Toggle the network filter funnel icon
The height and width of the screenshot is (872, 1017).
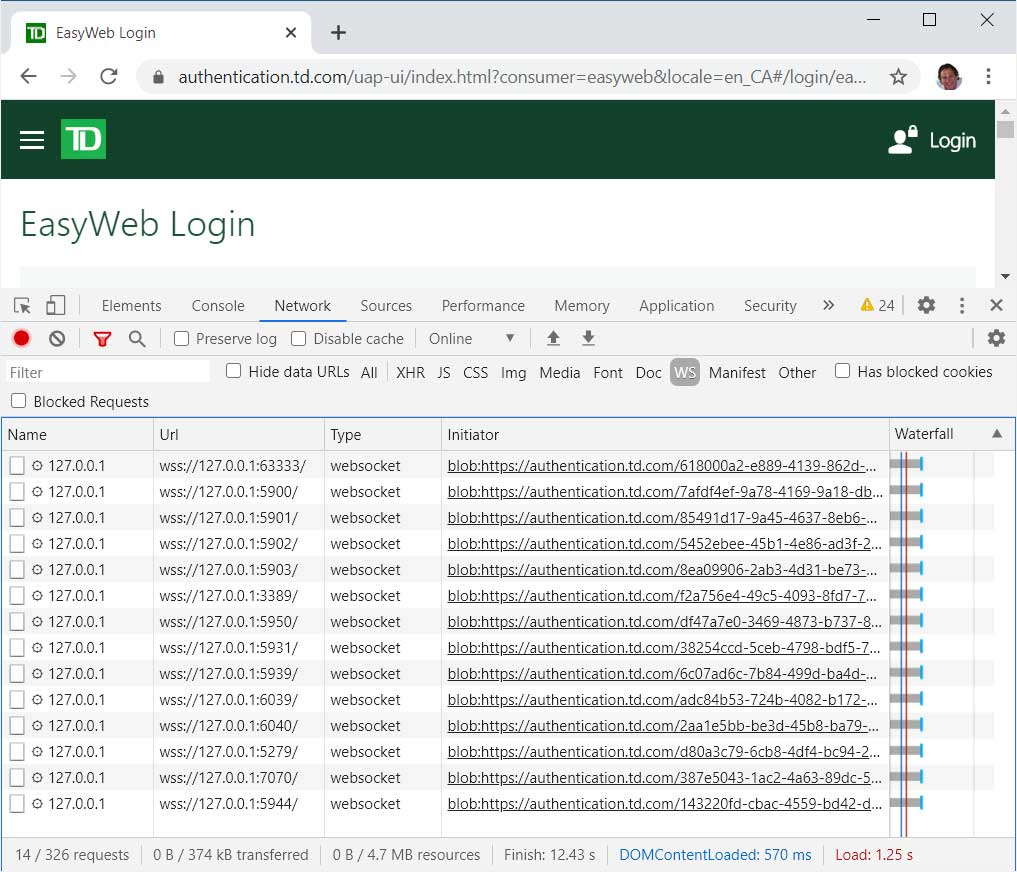pos(102,339)
